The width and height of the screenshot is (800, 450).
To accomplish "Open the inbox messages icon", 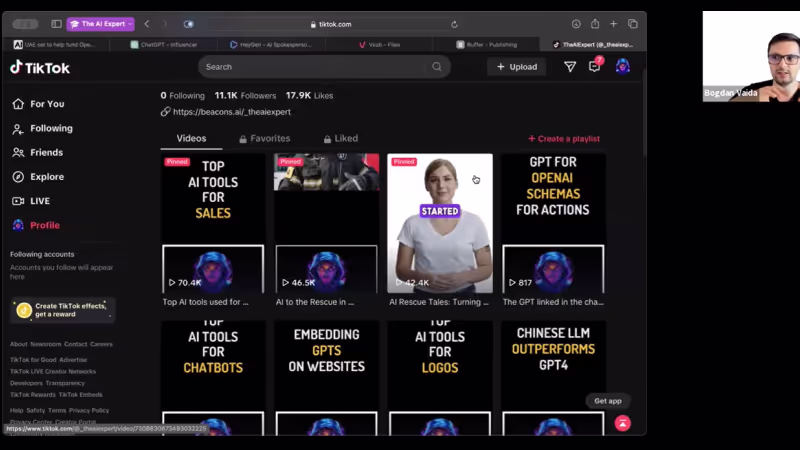I will pyautogui.click(x=594, y=66).
